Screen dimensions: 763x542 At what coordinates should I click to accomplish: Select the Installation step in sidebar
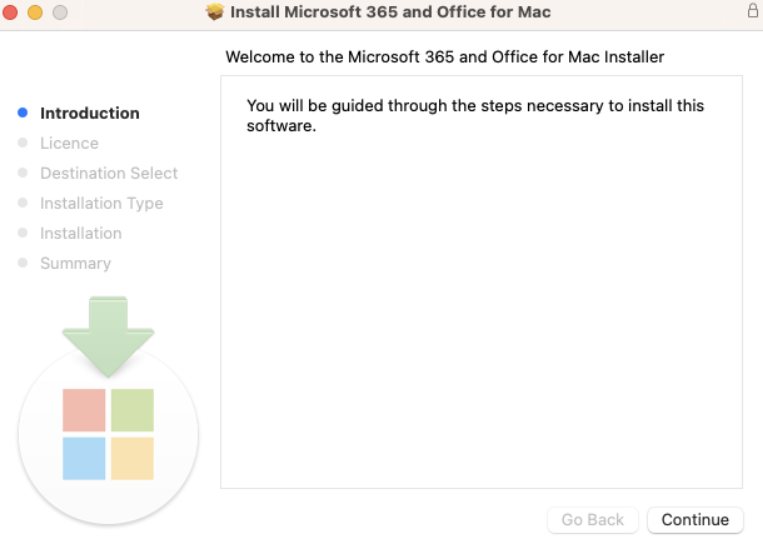81,233
